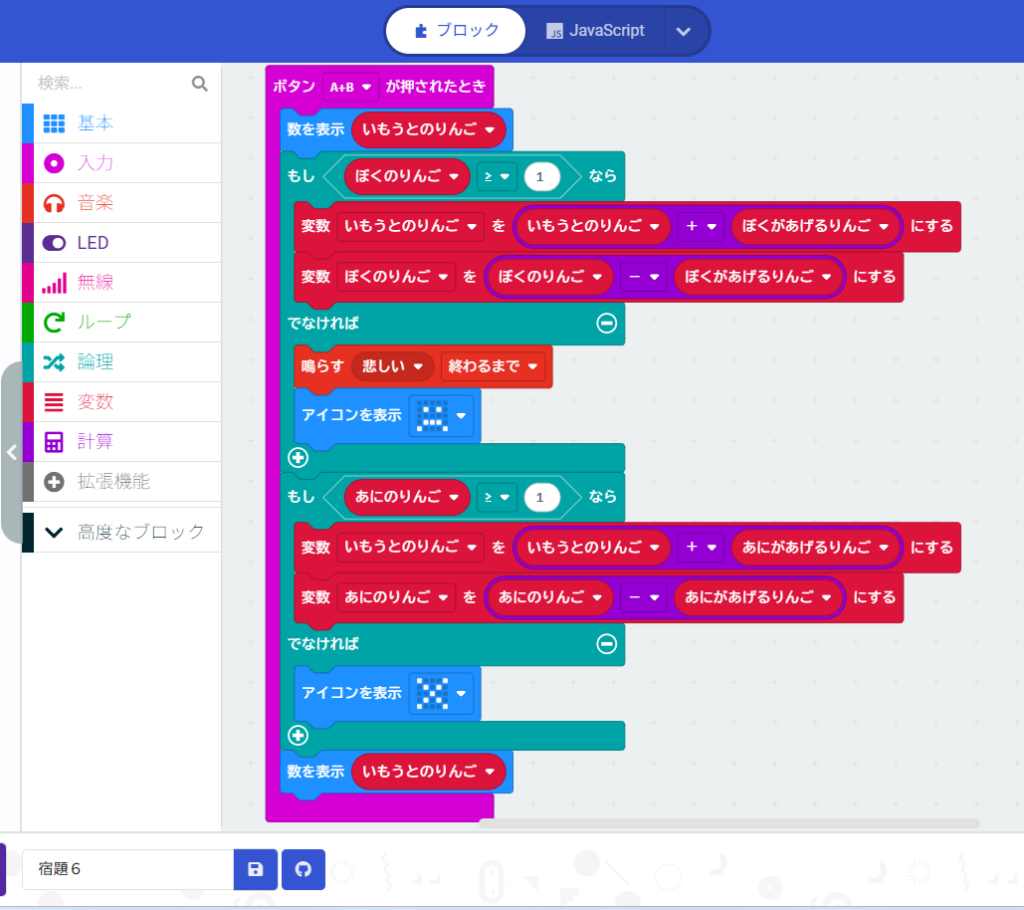Image resolution: width=1024 pixels, height=910 pixels.
Task: Open the 論理 block category
Action: (x=122, y=362)
